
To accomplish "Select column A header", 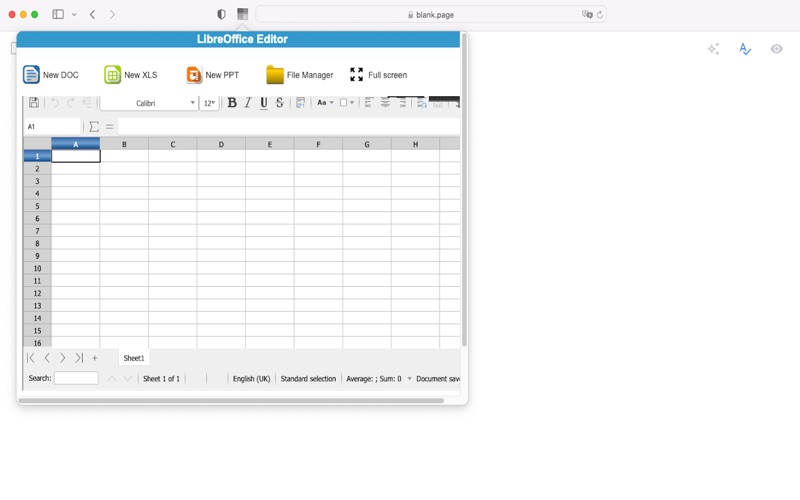I will point(76,144).
